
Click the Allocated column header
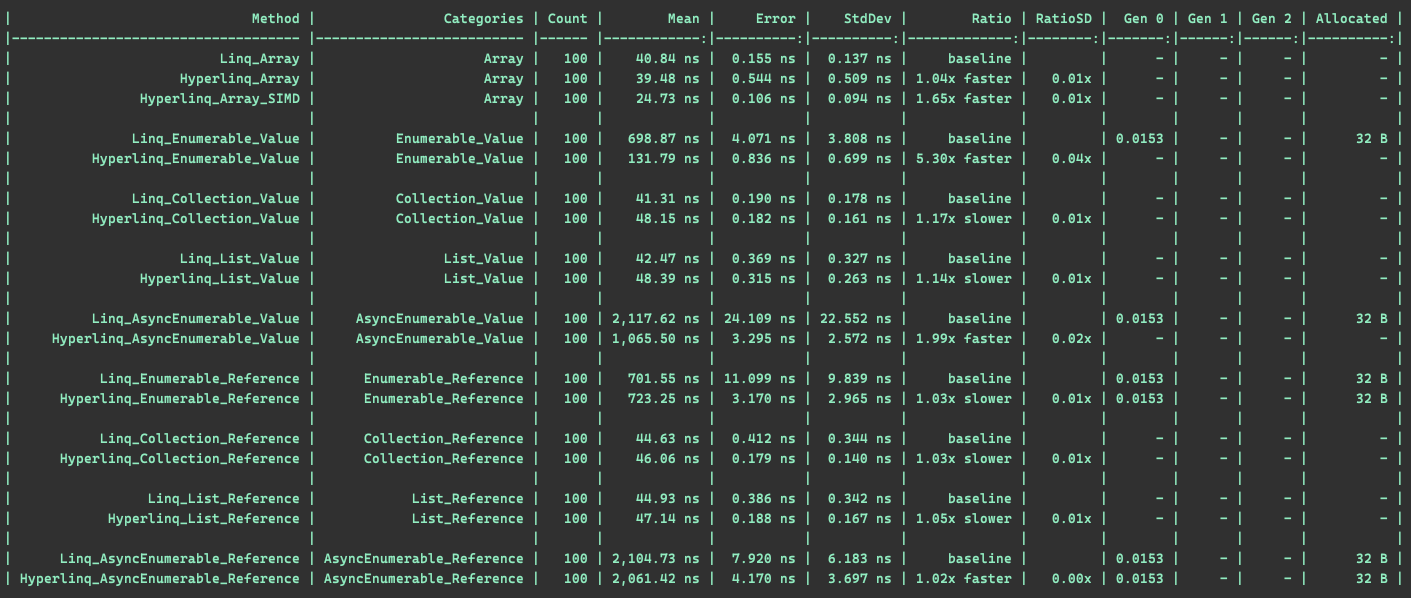[x=1352, y=18]
